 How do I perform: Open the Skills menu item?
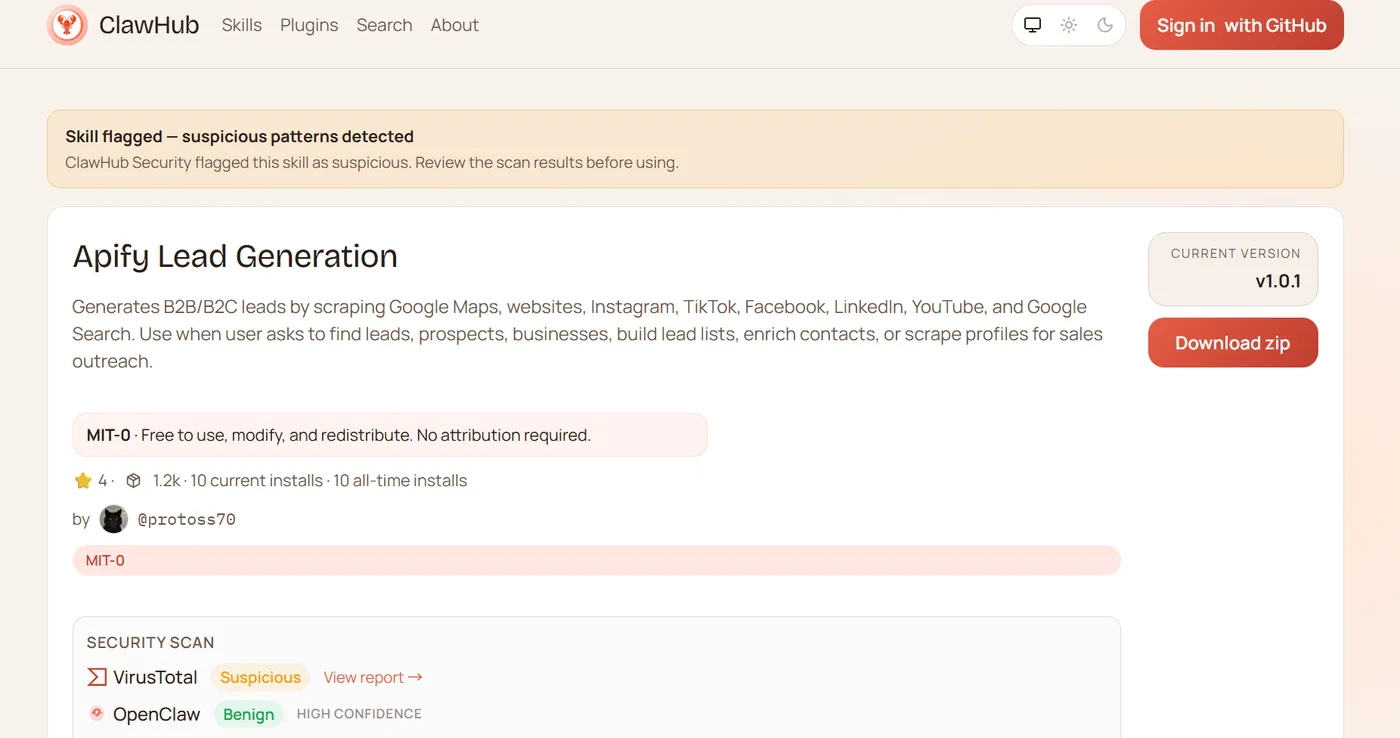[242, 25]
